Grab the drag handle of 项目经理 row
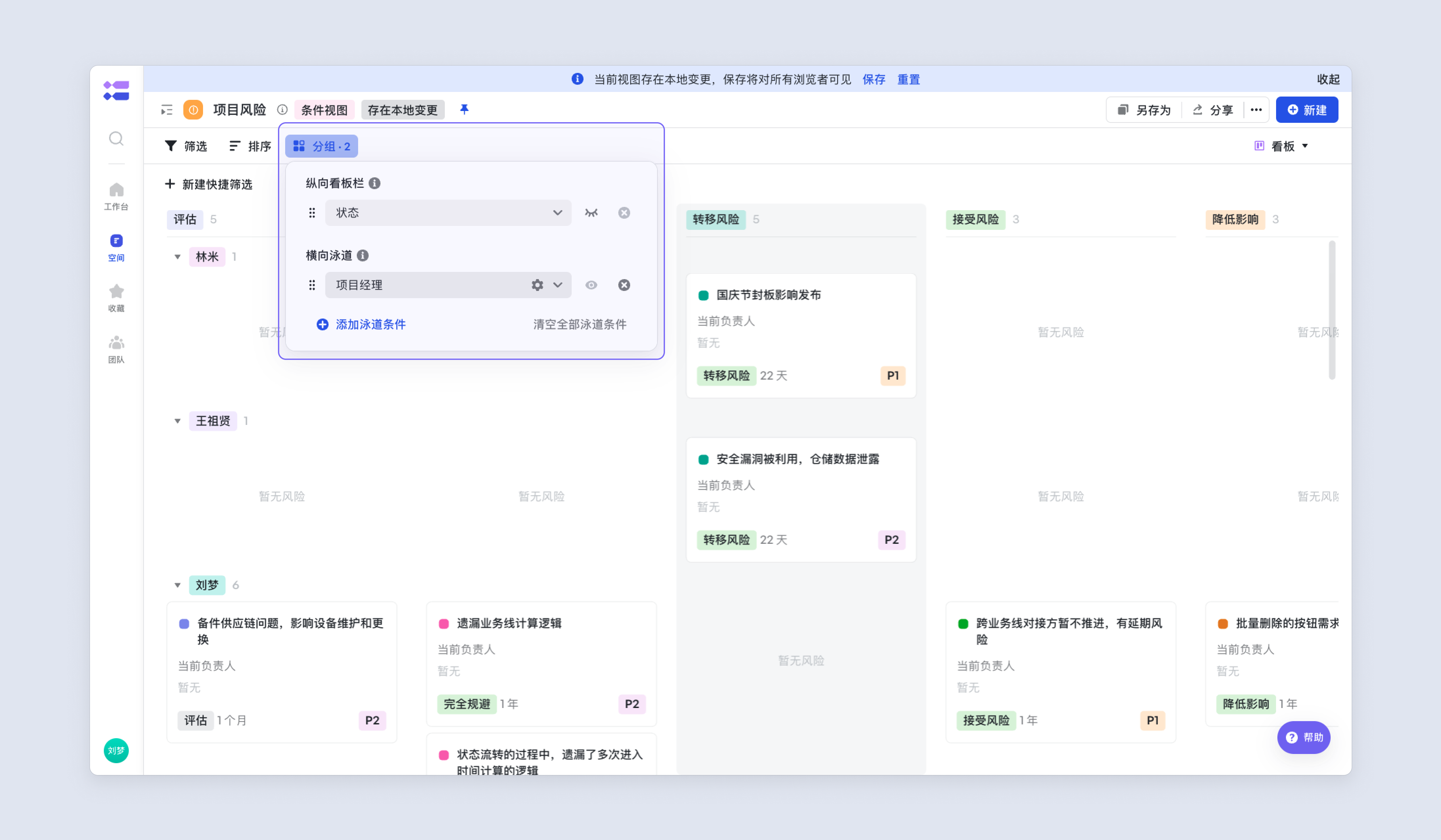 [312, 285]
